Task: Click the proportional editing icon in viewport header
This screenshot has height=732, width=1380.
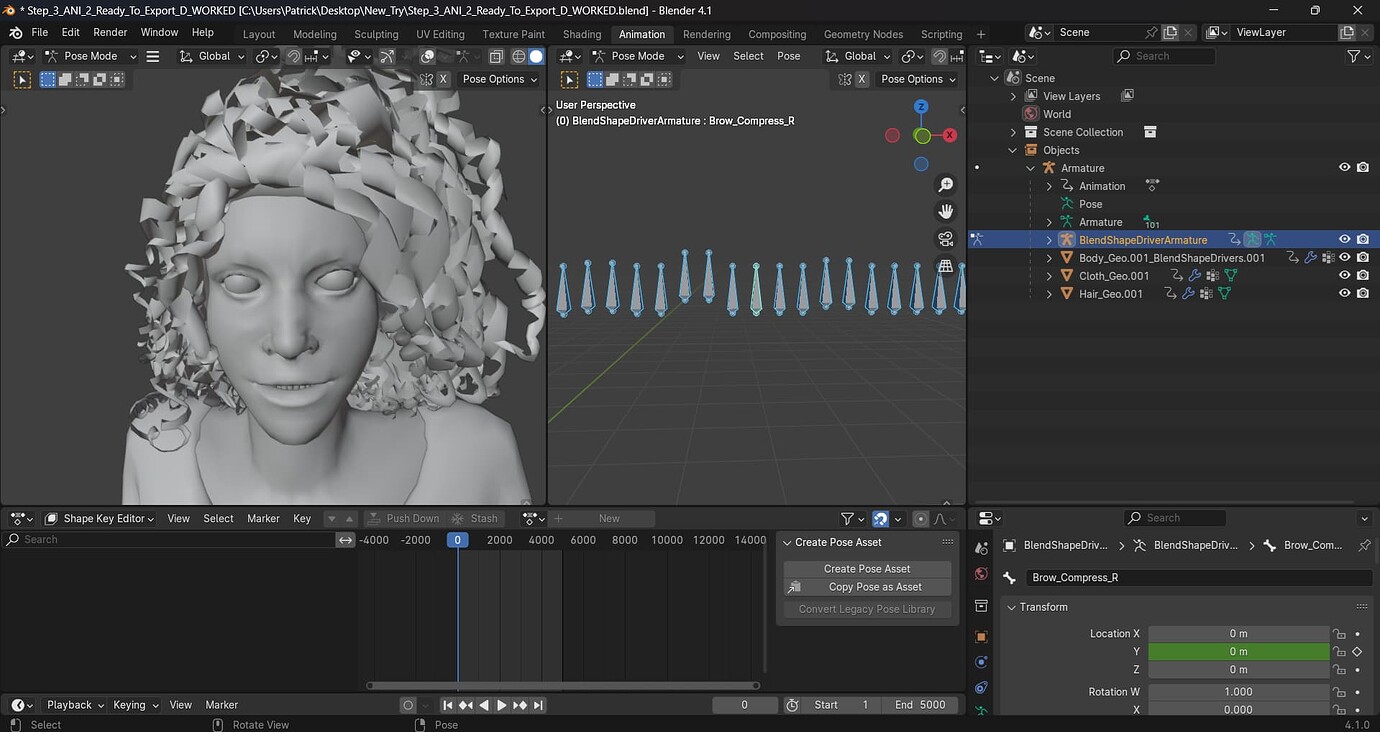Action: (427, 56)
